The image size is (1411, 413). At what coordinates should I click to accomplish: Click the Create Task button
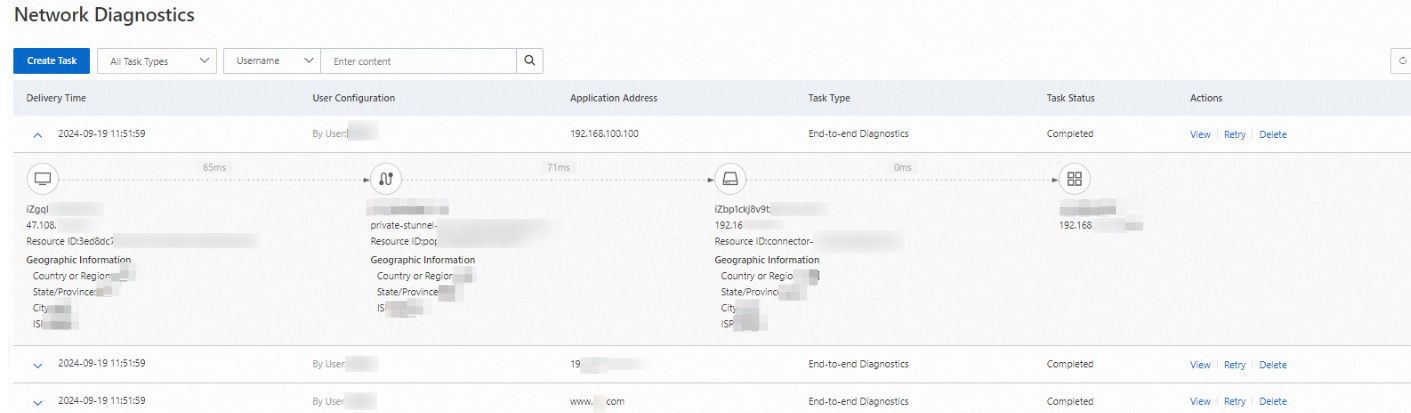tap(51, 61)
